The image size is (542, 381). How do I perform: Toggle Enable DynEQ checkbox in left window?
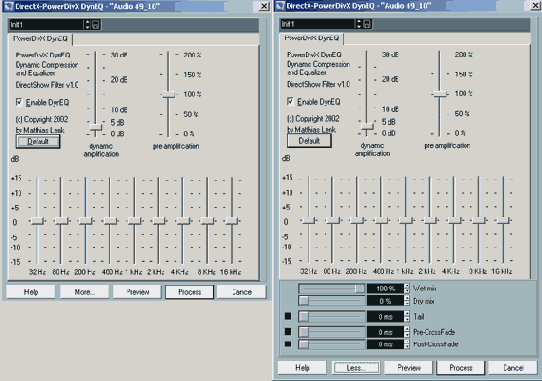19,102
